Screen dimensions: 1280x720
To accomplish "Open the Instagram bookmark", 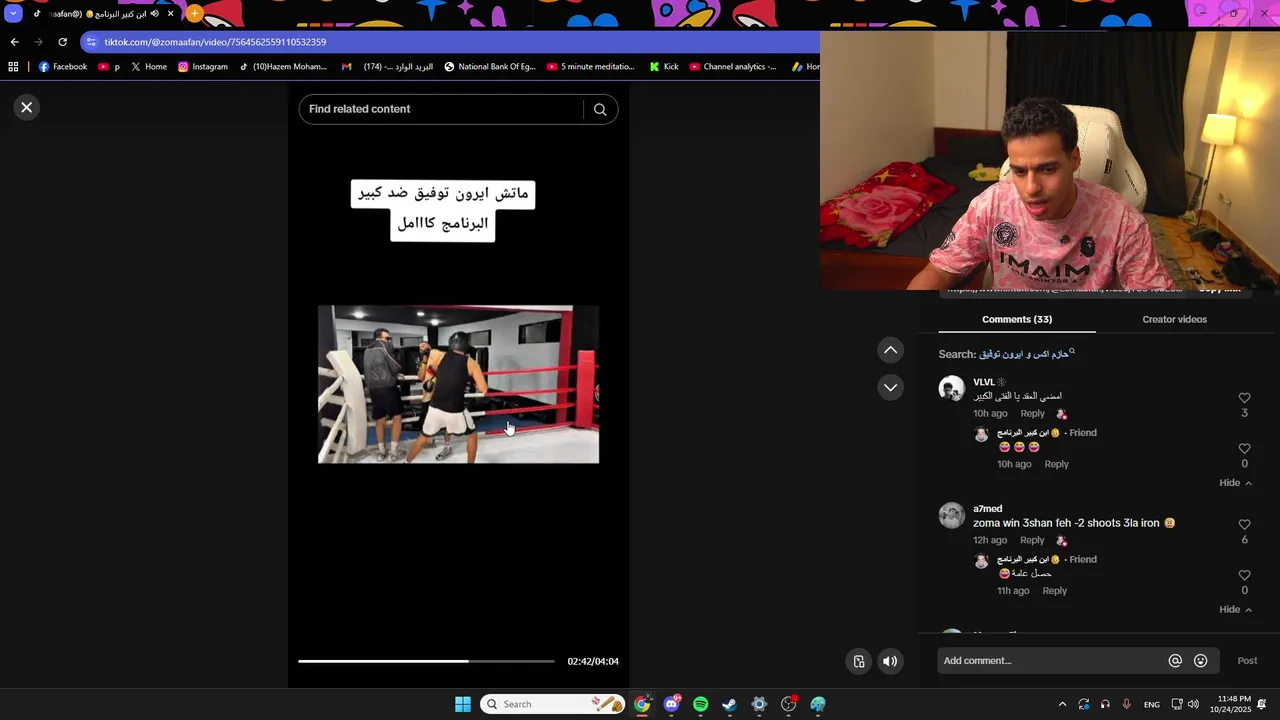I will pos(203,67).
